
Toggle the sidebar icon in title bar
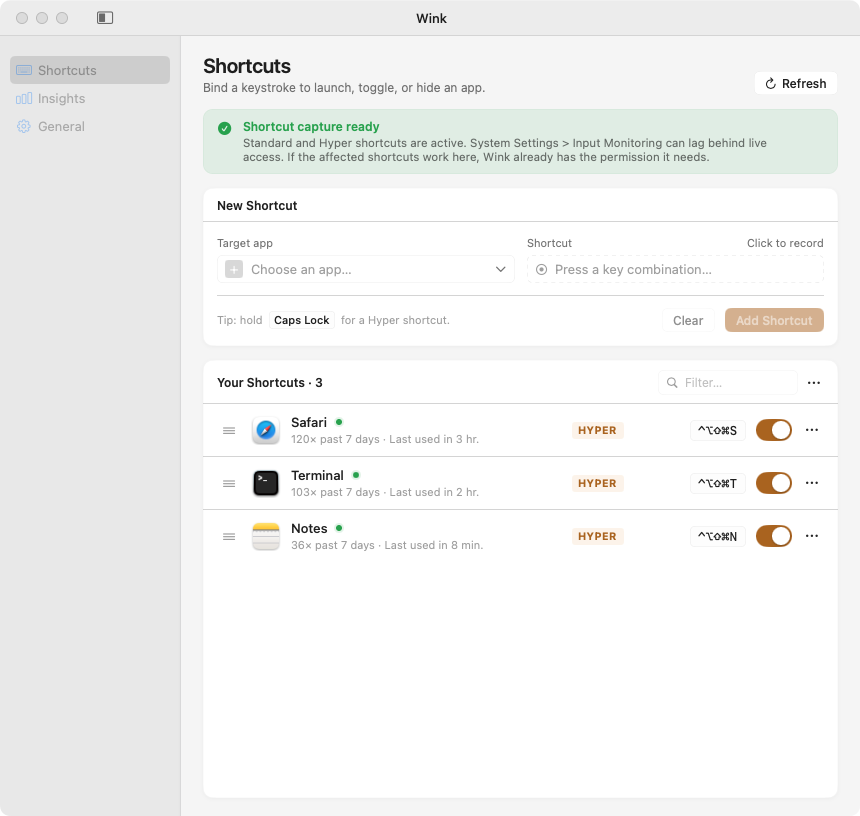click(105, 18)
